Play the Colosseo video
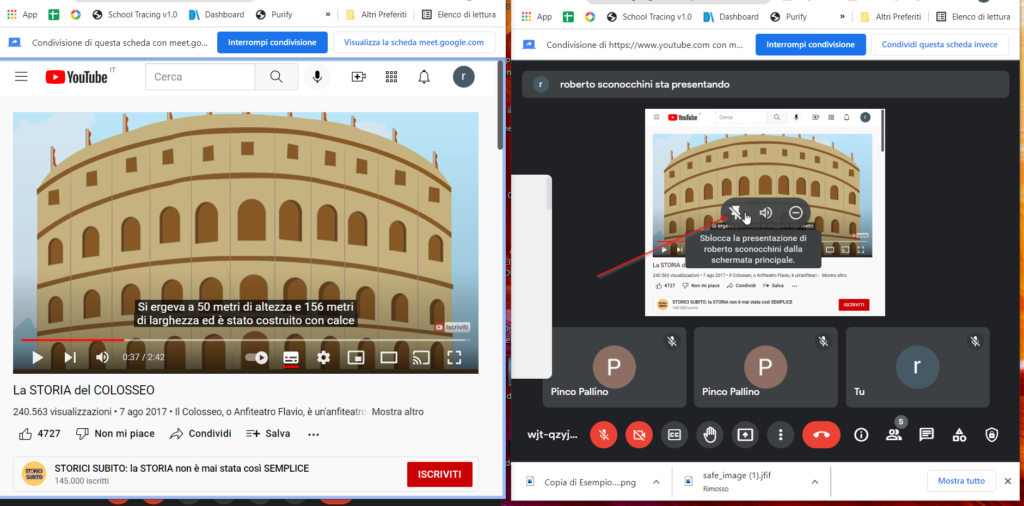The width and height of the screenshot is (1024, 506). [38, 357]
